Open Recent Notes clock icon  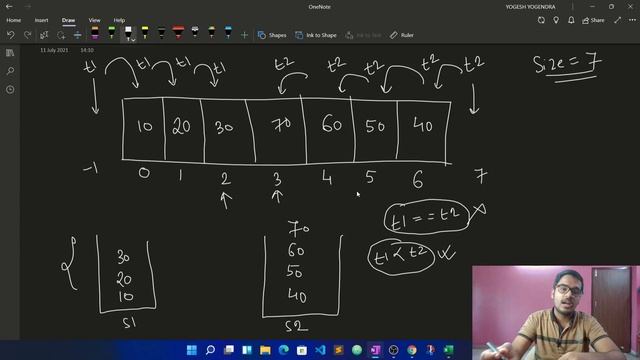tap(10, 89)
